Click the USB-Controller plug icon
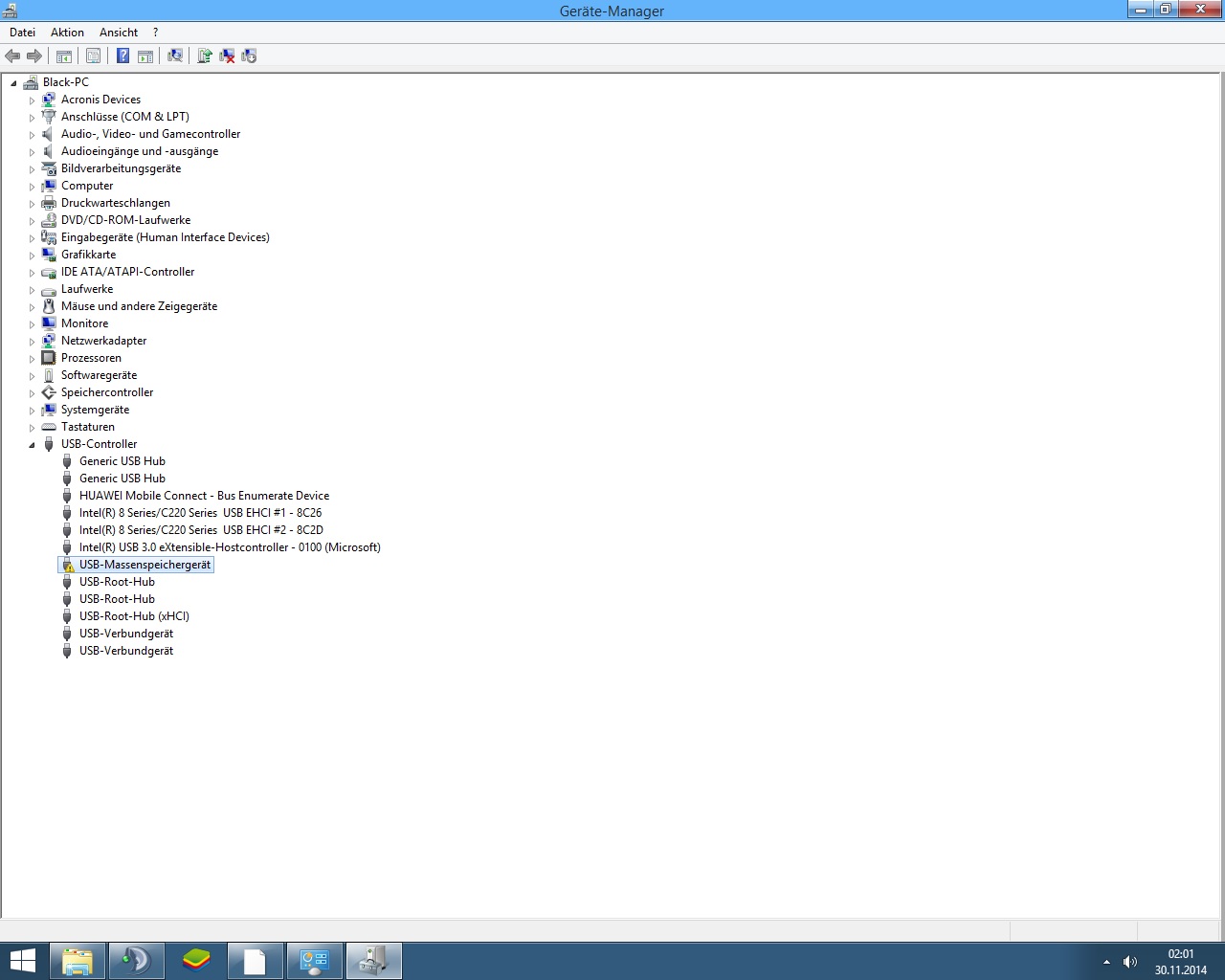Viewport: 1225px width, 980px height. [49, 444]
